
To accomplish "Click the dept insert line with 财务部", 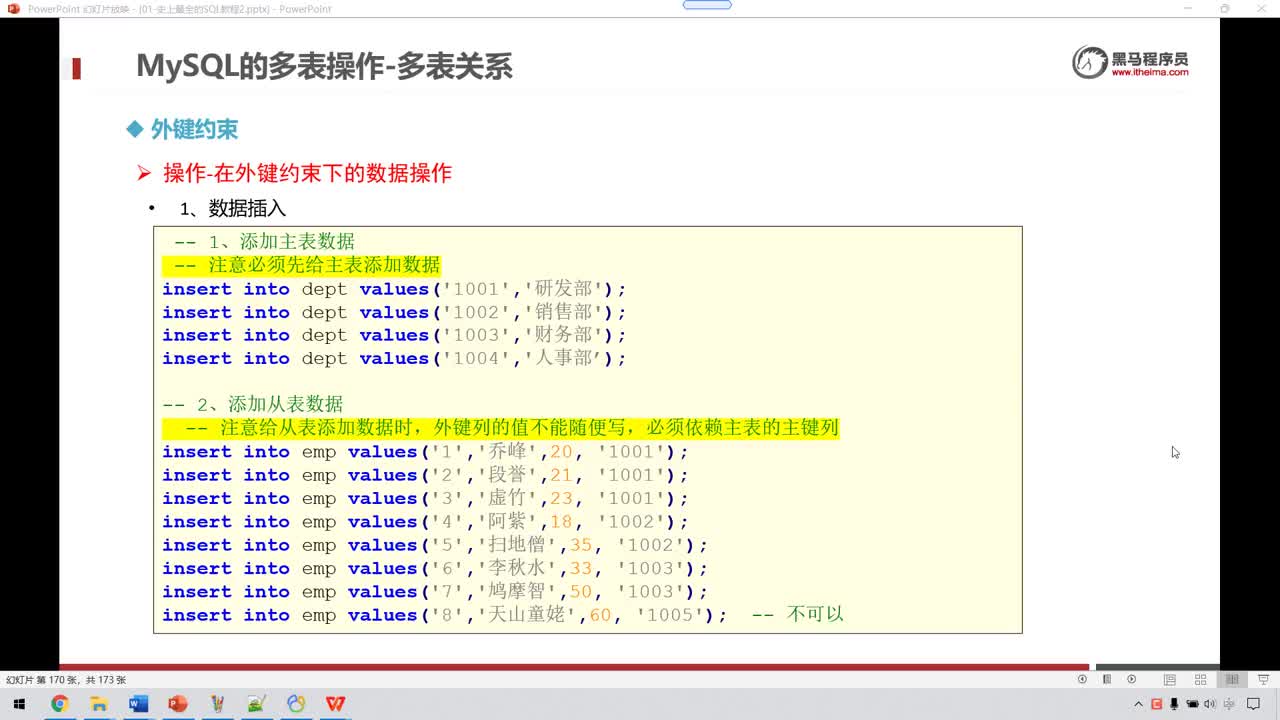I will pos(394,335).
